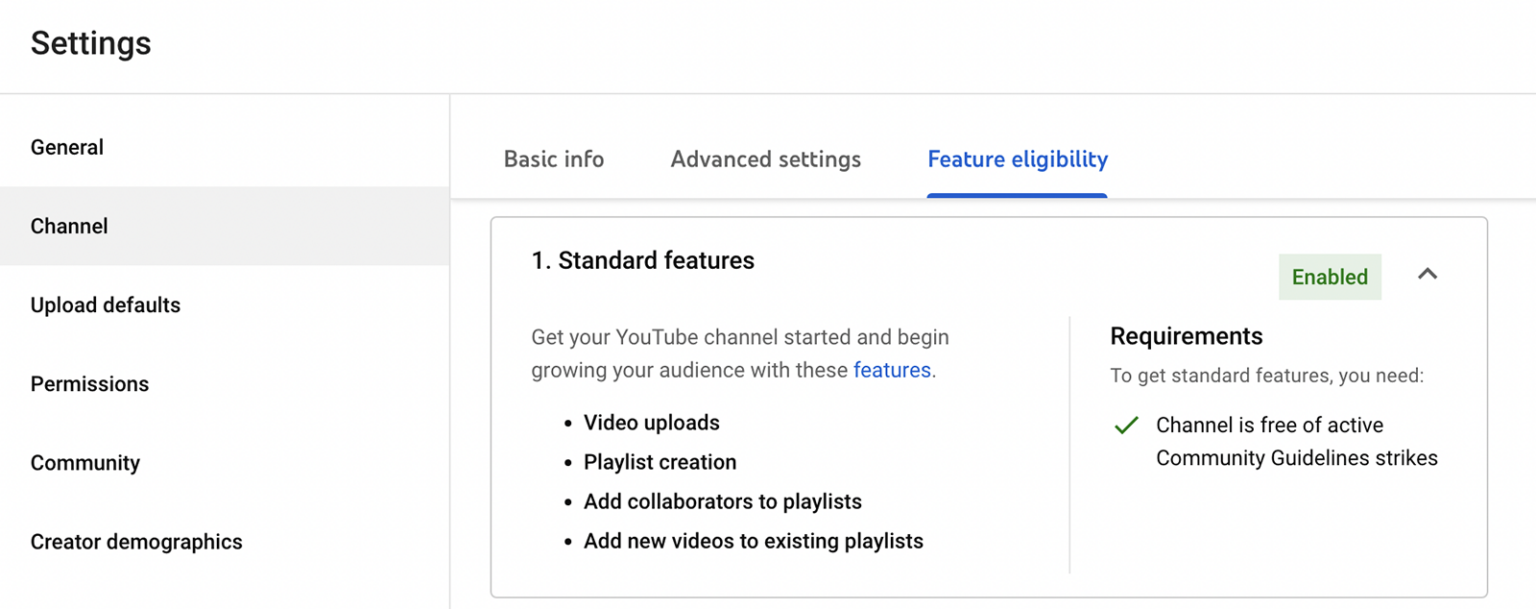Click the Settings page title
This screenshot has height=609, width=1536.
coord(90,43)
